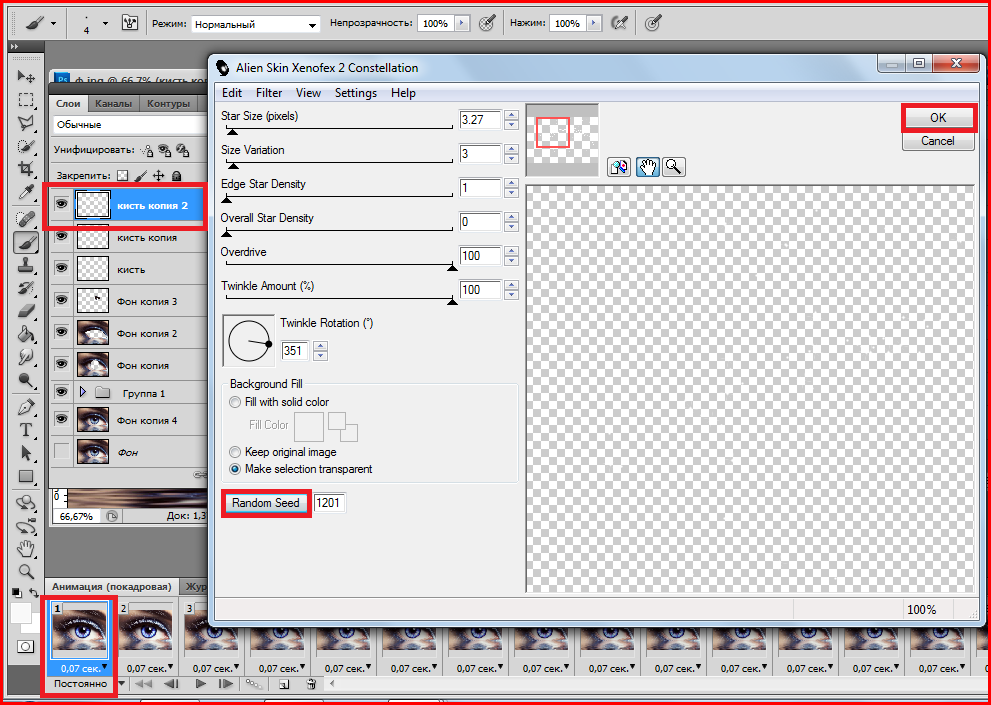
Task: Duplicate the selected animation frame
Action: 284,684
